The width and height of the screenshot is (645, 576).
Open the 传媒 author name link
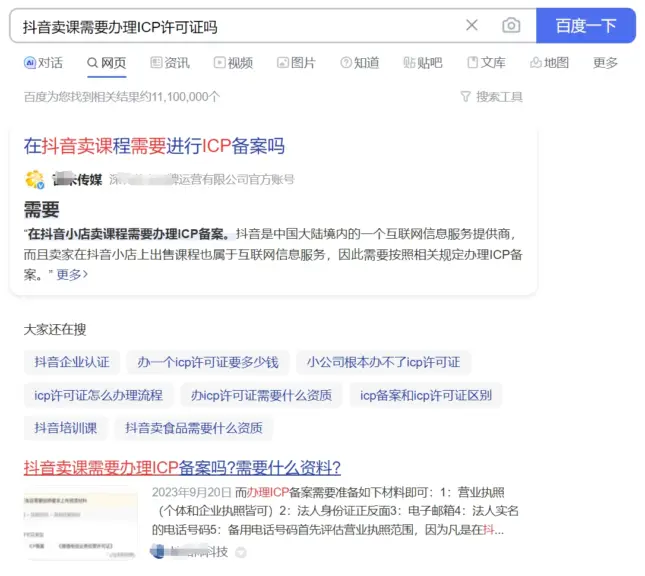tap(77, 179)
